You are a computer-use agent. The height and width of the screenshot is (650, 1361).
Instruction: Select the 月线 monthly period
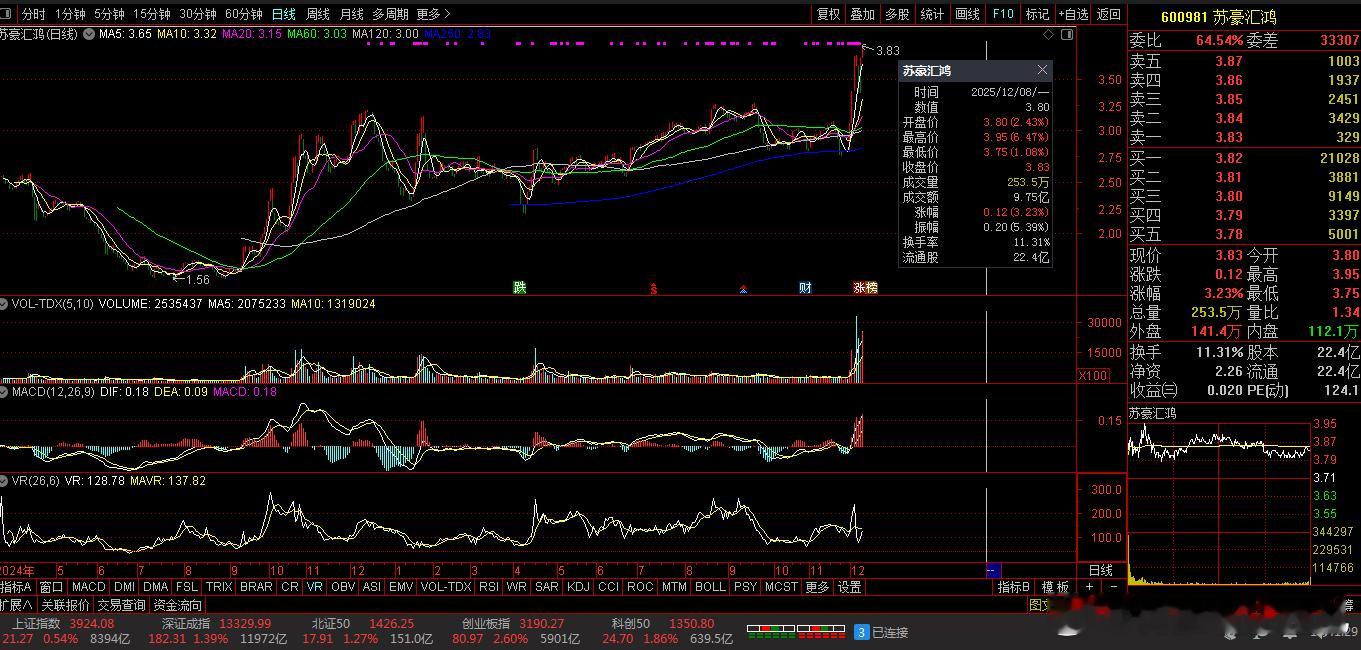tap(352, 14)
